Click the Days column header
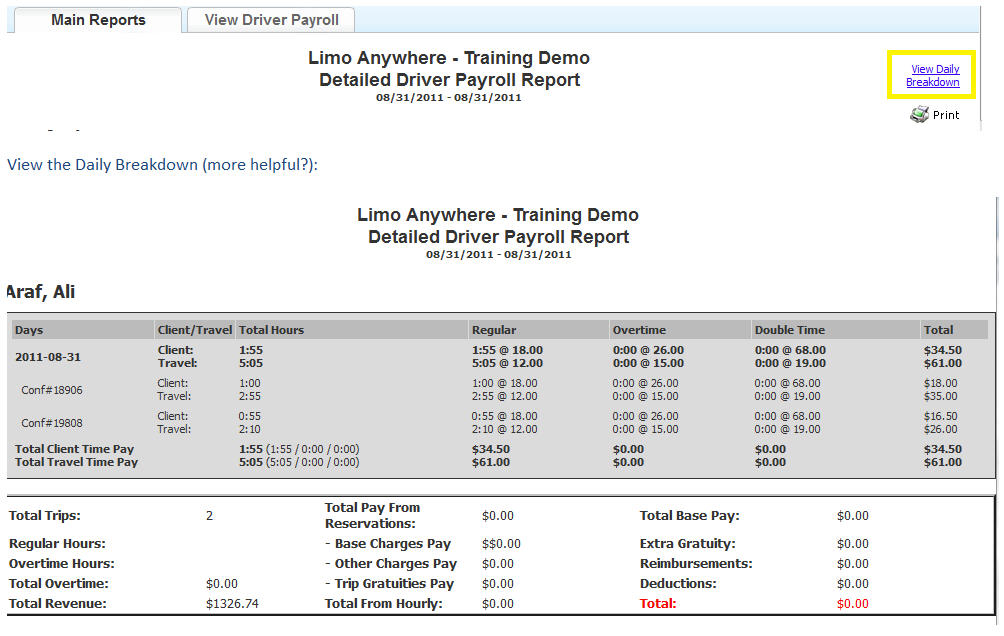The height and width of the screenshot is (636, 1004). pyautogui.click(x=29, y=330)
